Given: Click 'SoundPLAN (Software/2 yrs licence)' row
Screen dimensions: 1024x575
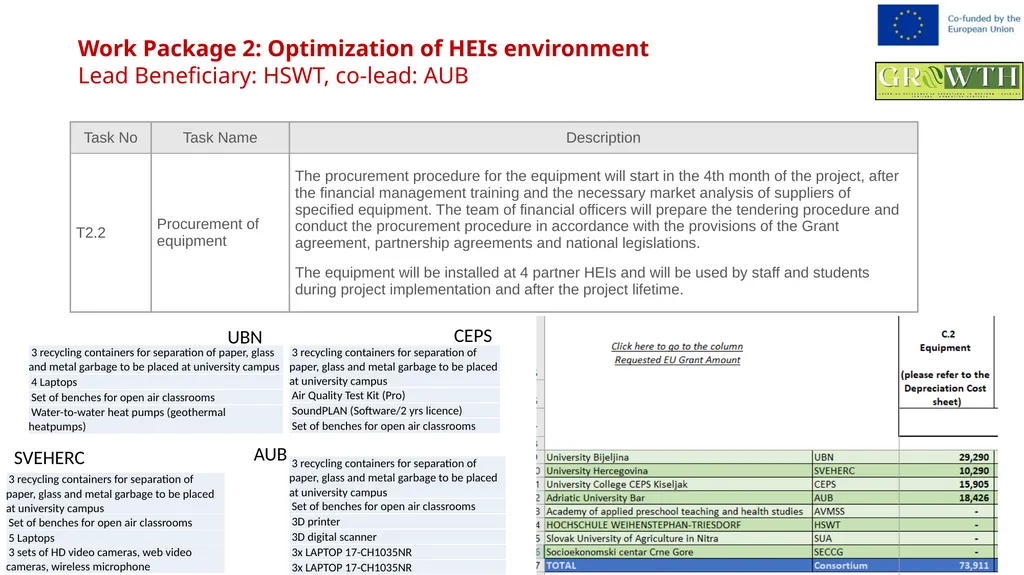Looking at the screenshot, I should point(394,410).
